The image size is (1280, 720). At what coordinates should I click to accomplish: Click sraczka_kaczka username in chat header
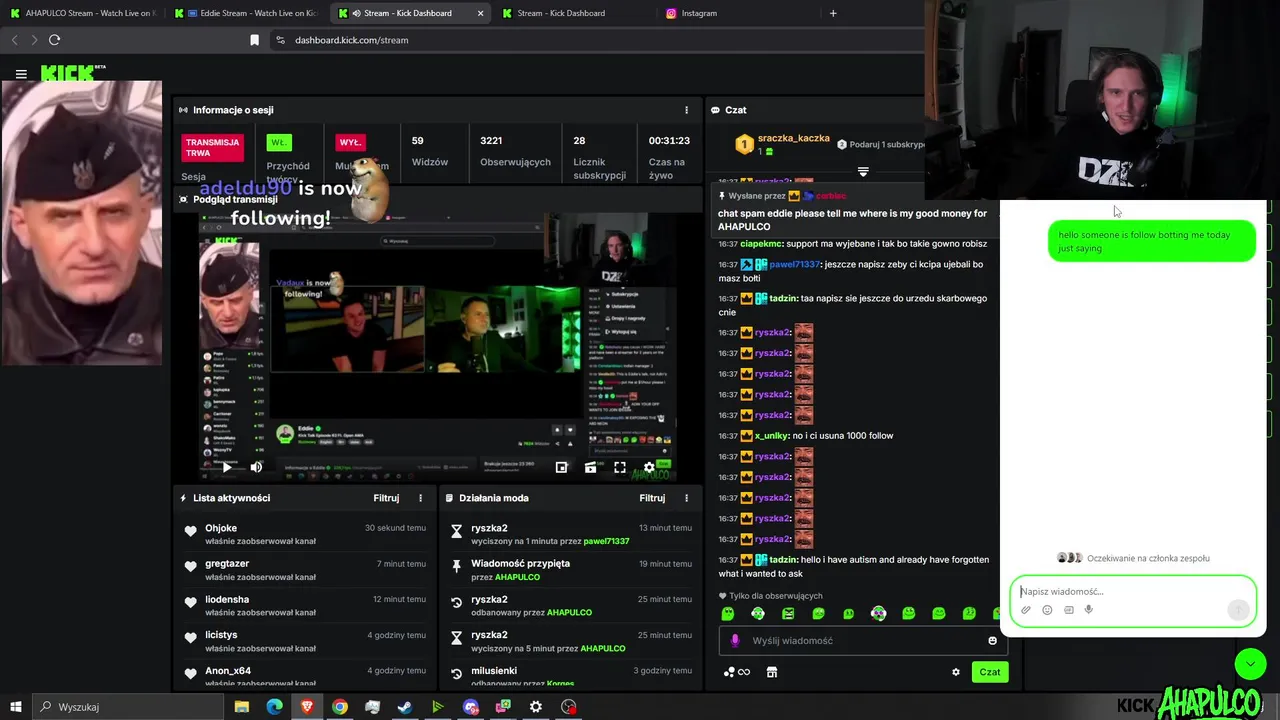coord(794,138)
